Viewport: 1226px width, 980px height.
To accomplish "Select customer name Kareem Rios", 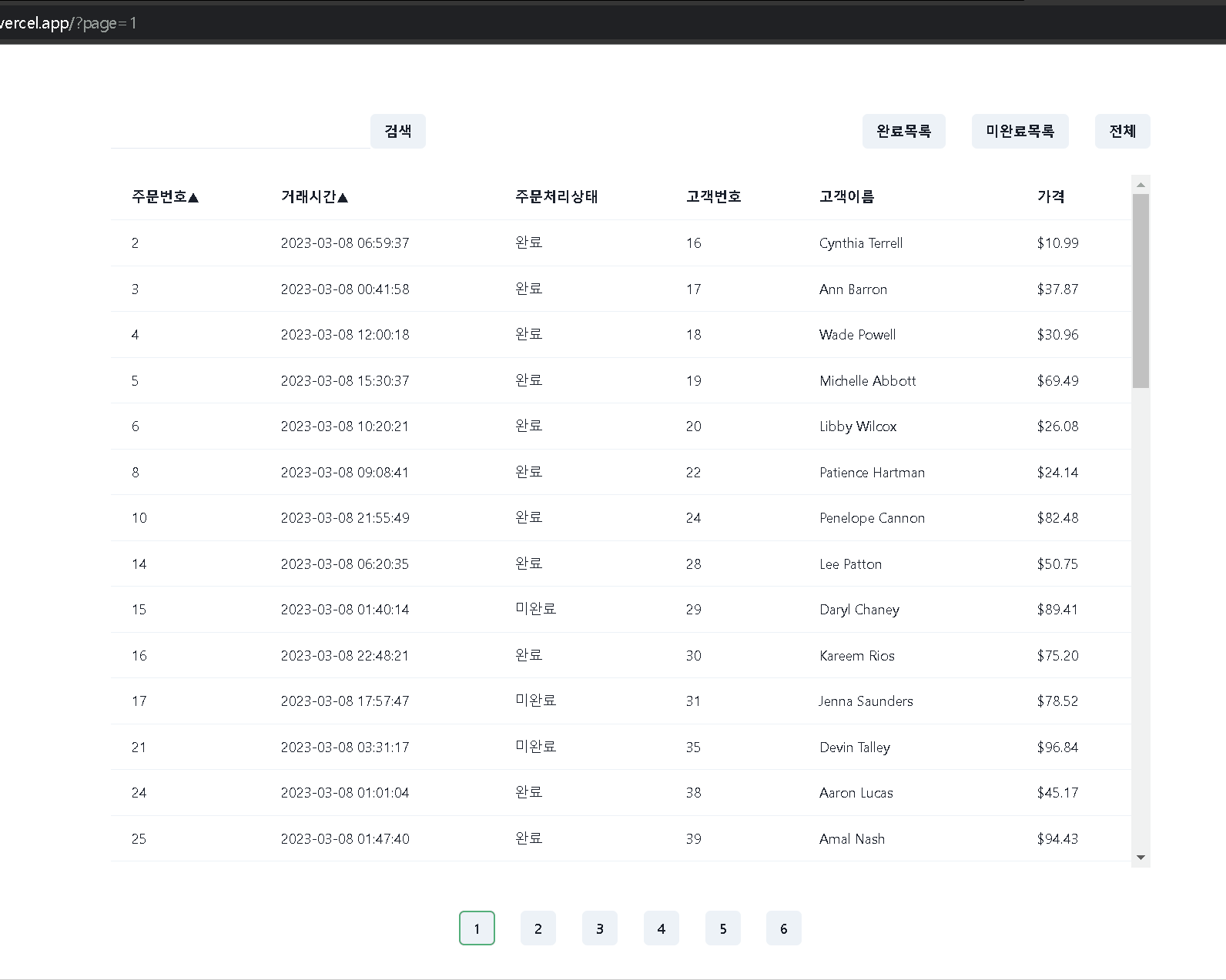I will (x=857, y=656).
